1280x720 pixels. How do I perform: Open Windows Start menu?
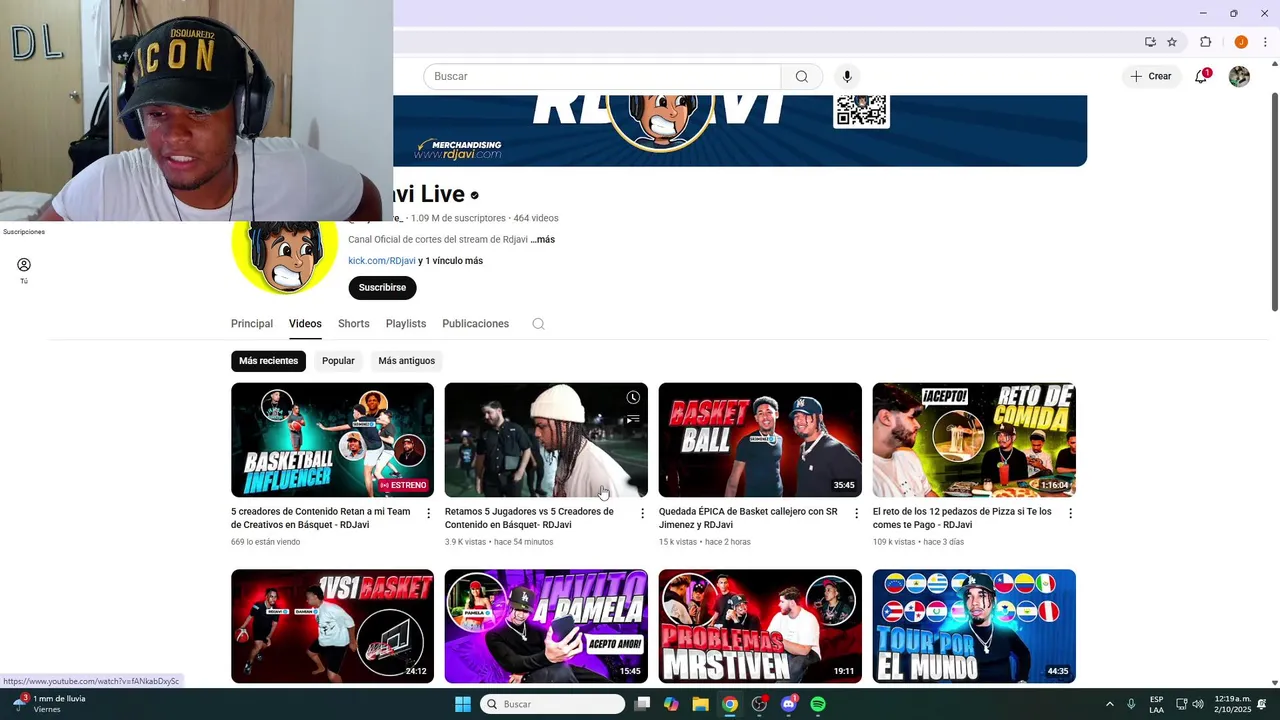(x=463, y=704)
